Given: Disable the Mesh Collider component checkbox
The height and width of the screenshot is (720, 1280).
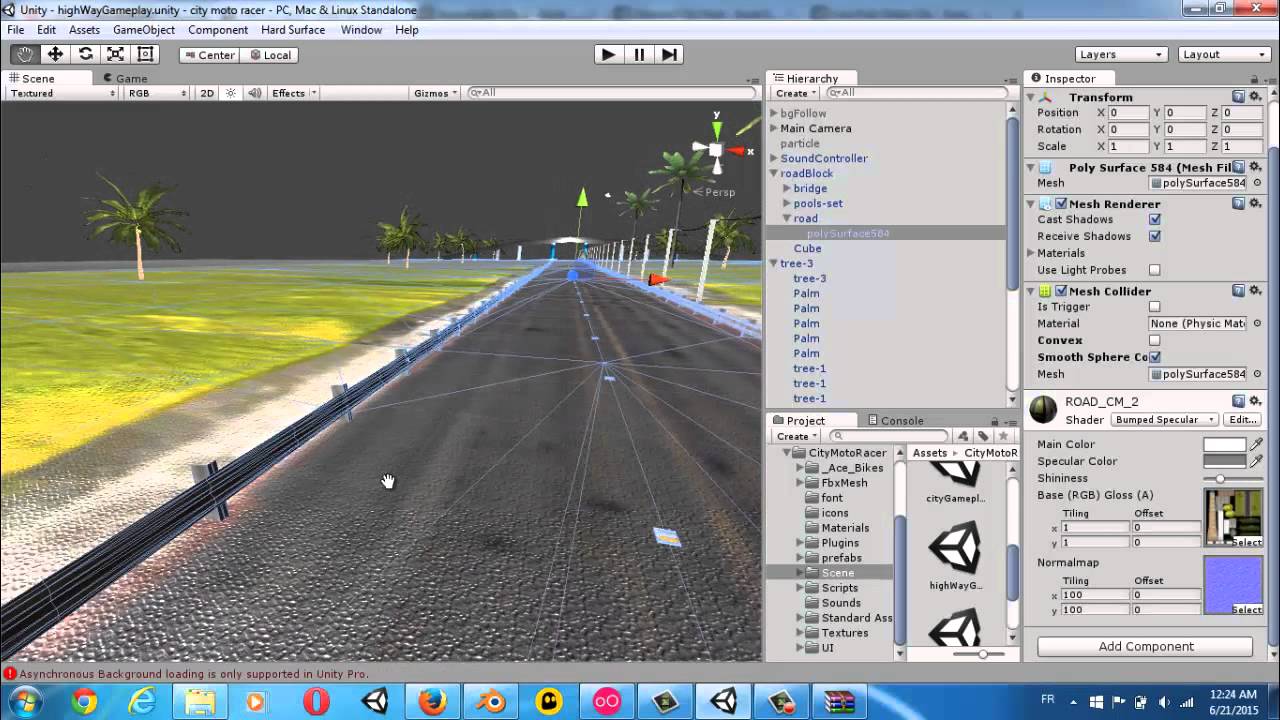Looking at the screenshot, I should point(1061,291).
